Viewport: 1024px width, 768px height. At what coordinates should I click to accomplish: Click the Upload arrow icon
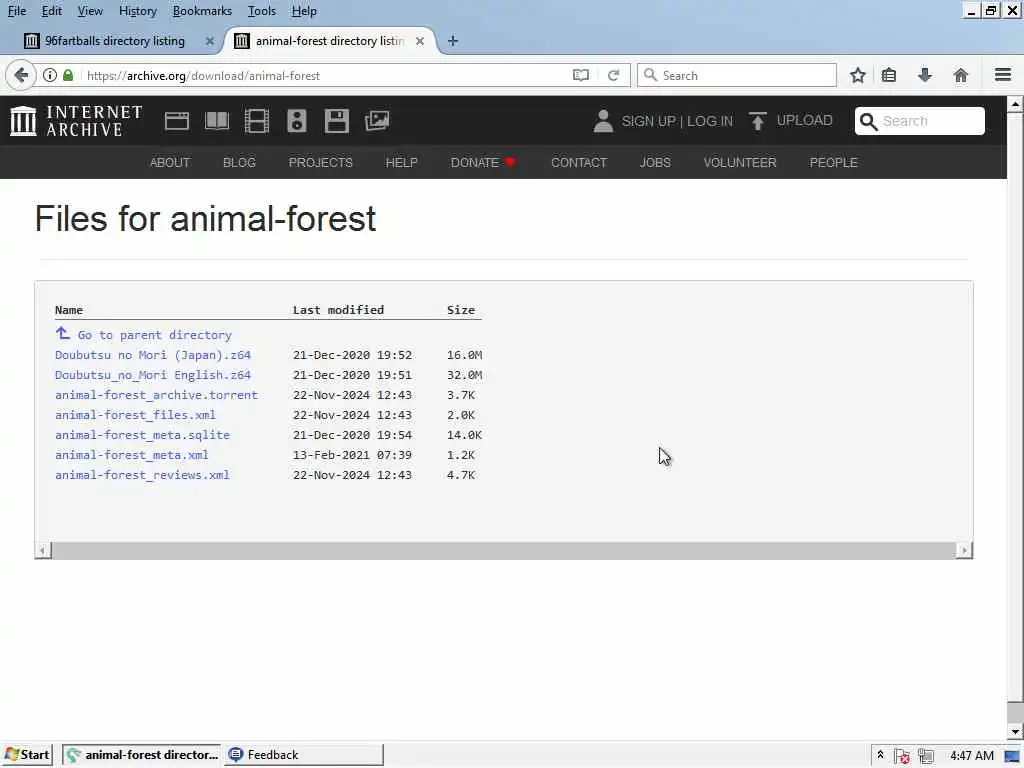pos(758,121)
